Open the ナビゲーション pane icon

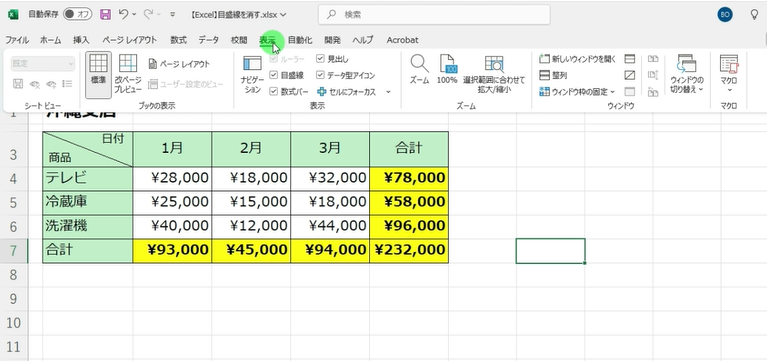point(252,74)
